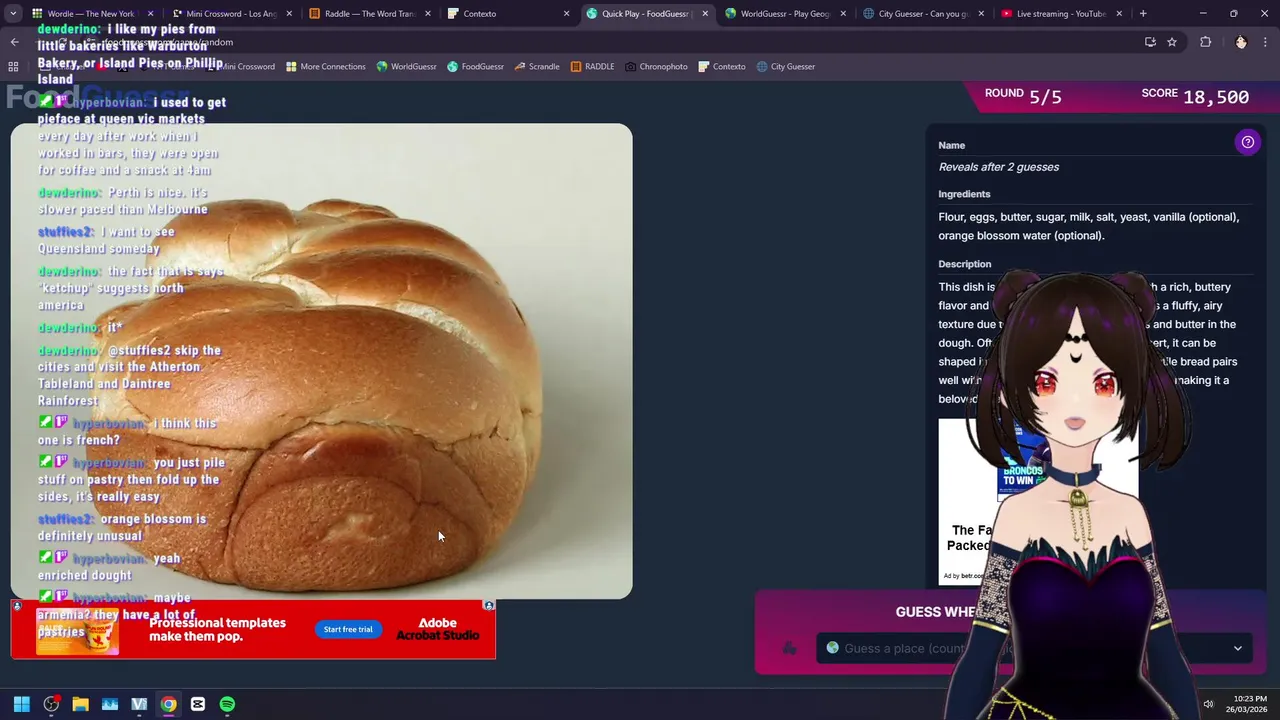Image resolution: width=1280 pixels, height=720 pixels.
Task: Open Spotify from the taskbar
Action: (x=227, y=704)
